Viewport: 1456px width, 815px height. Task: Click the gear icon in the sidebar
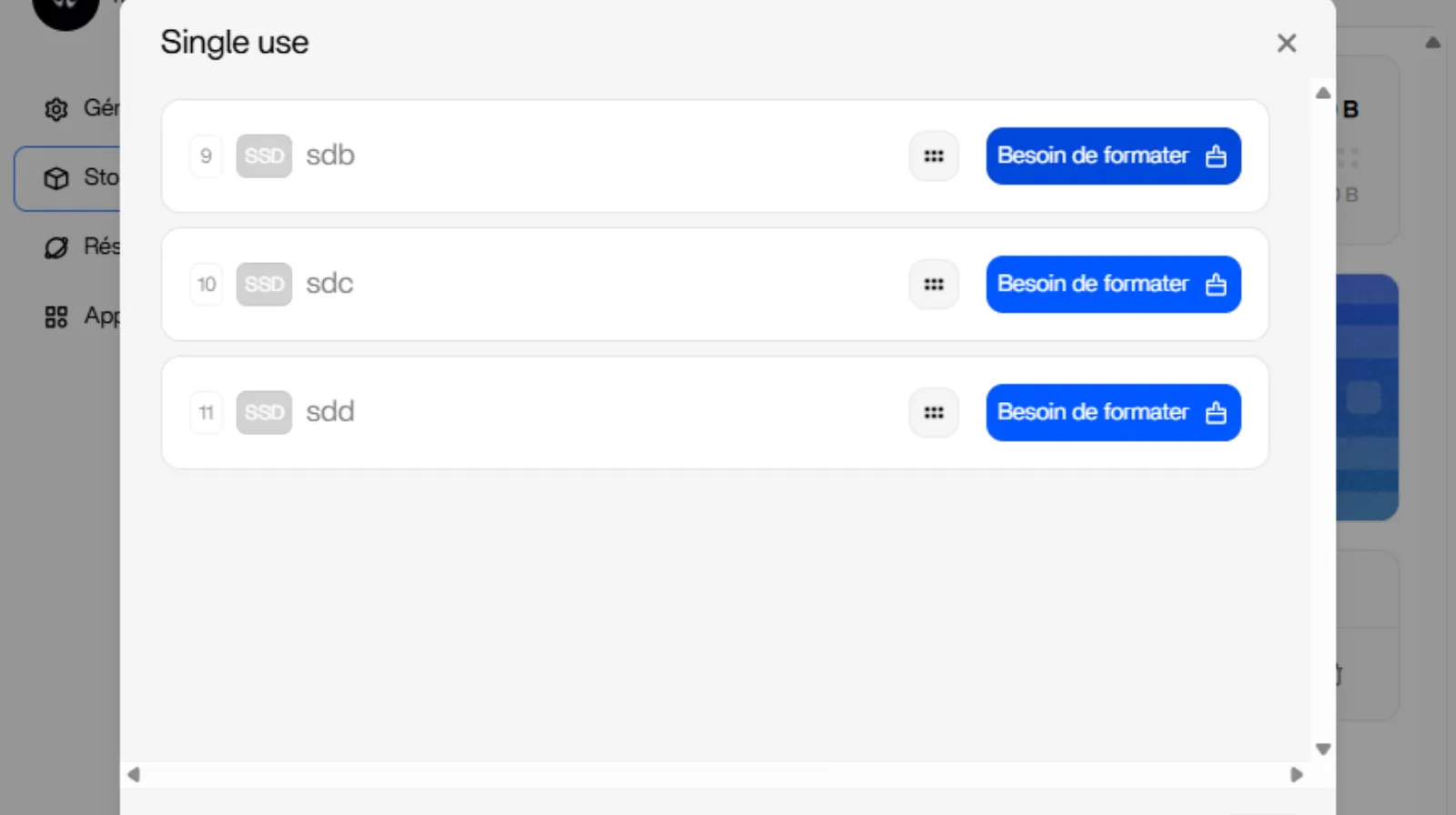(x=56, y=109)
